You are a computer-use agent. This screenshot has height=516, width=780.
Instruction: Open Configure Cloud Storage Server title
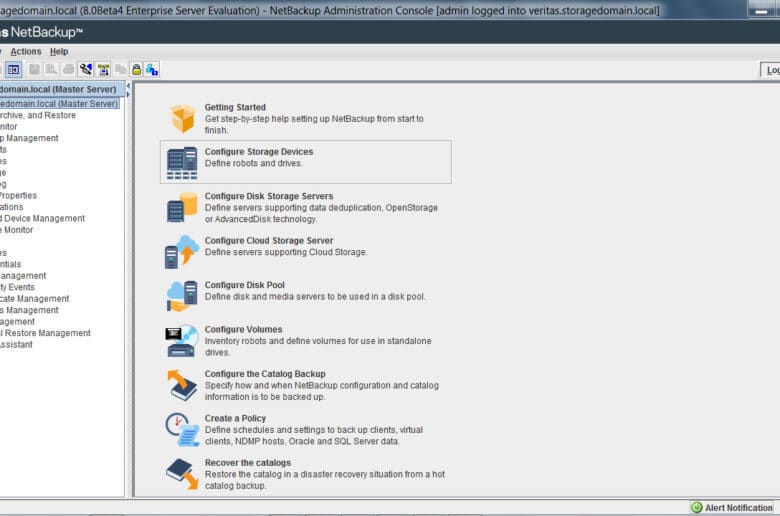(269, 240)
